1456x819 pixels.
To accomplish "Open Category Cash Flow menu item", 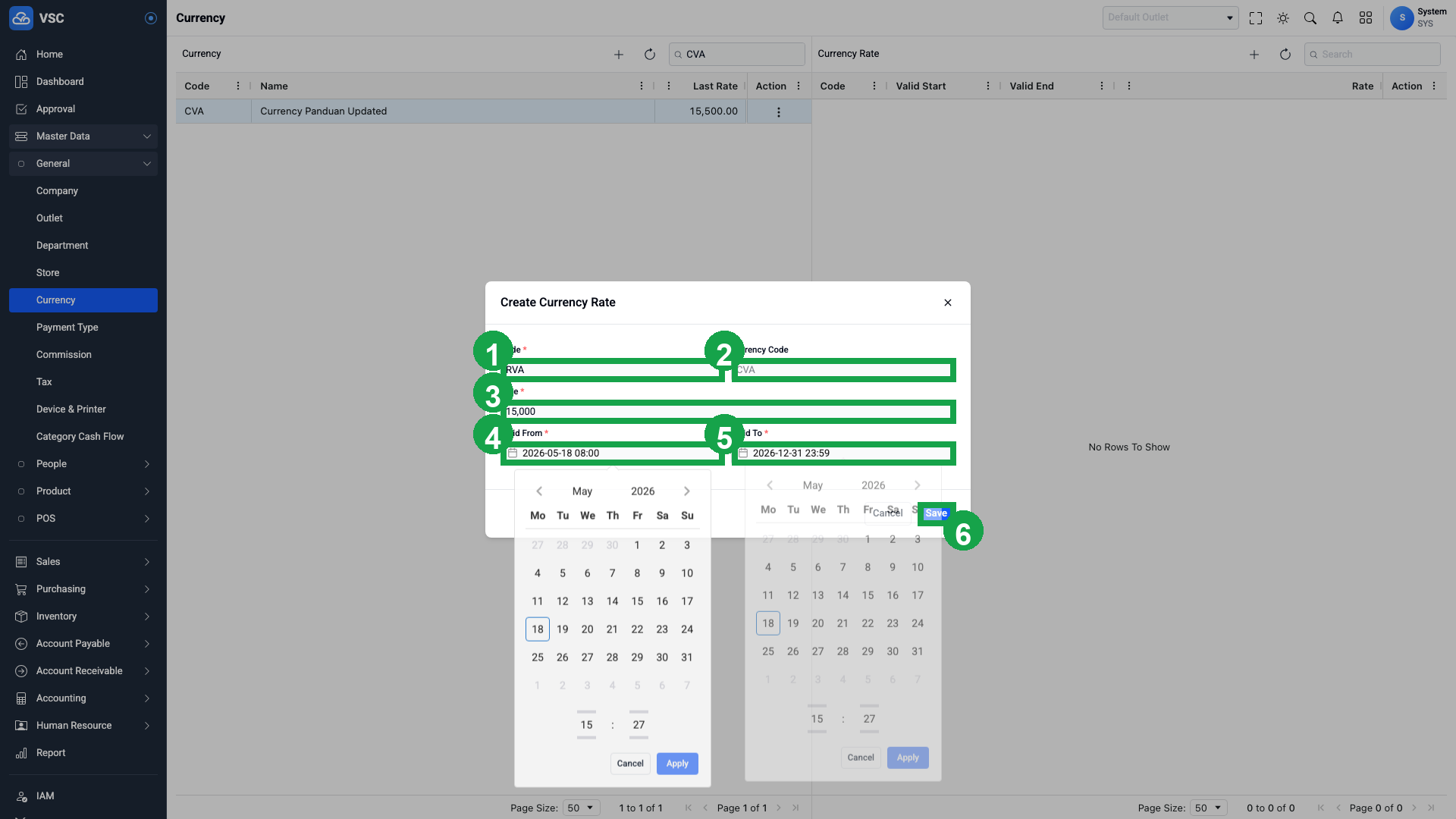I will [x=83, y=437].
